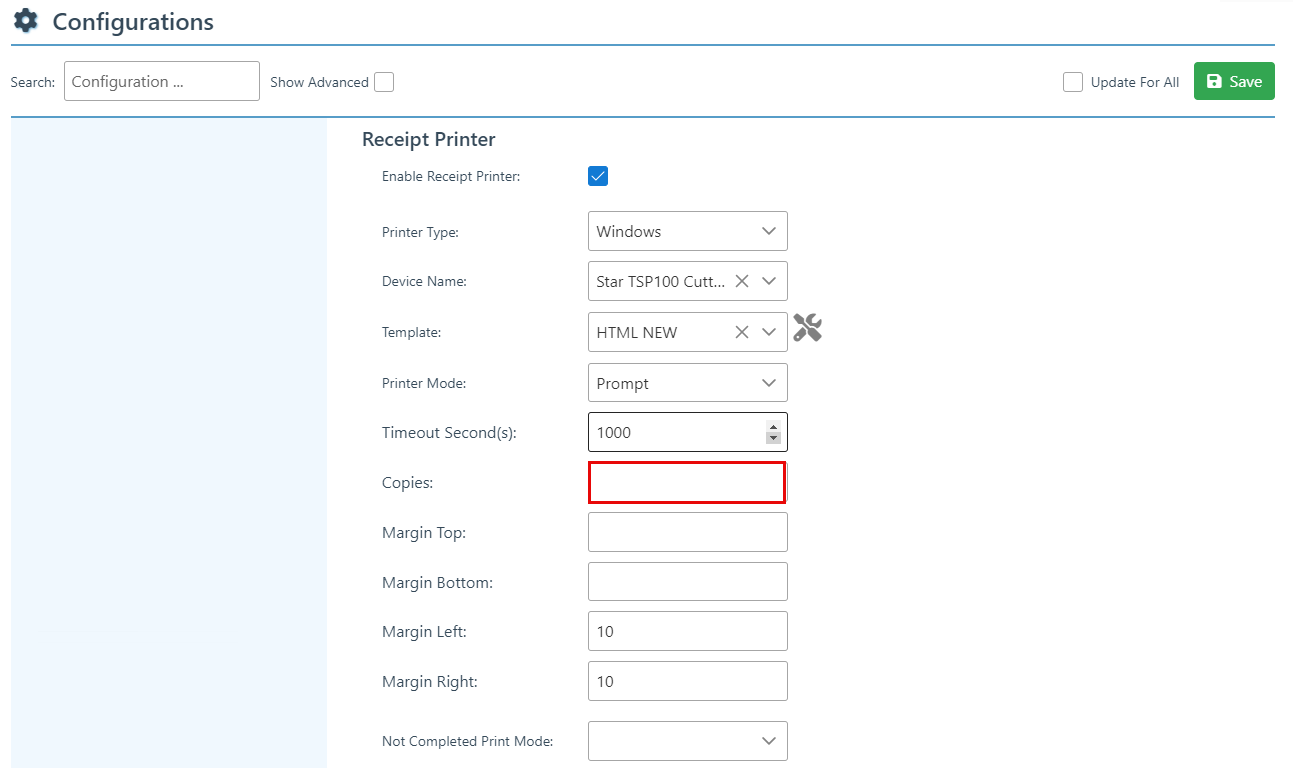Focus the Copies input field

(686, 482)
